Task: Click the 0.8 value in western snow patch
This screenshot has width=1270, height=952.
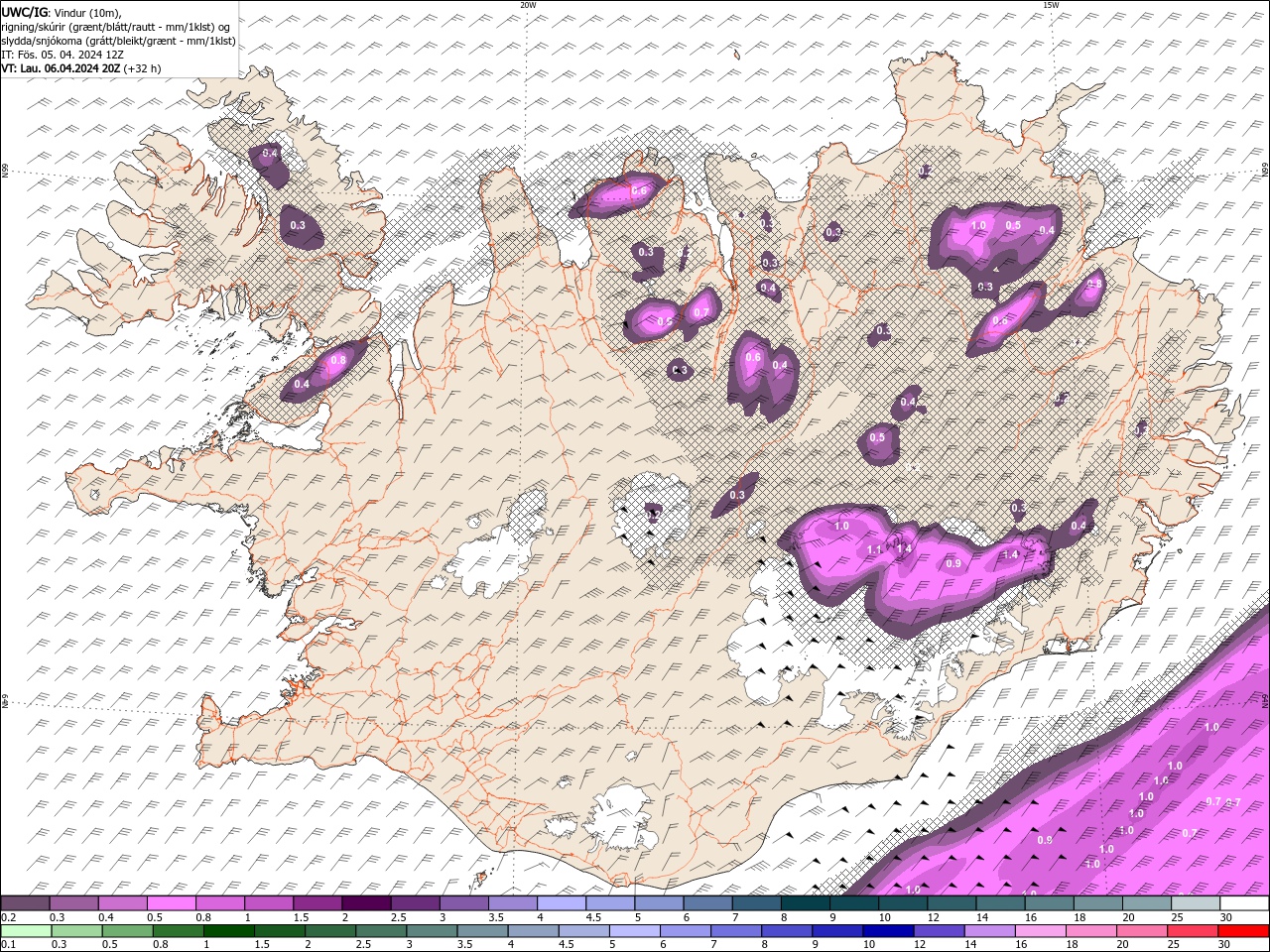Action: click(337, 360)
